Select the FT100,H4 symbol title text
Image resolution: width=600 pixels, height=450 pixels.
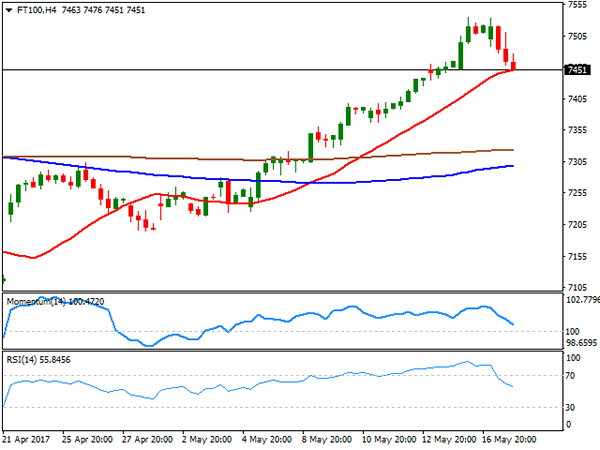pyautogui.click(x=37, y=10)
